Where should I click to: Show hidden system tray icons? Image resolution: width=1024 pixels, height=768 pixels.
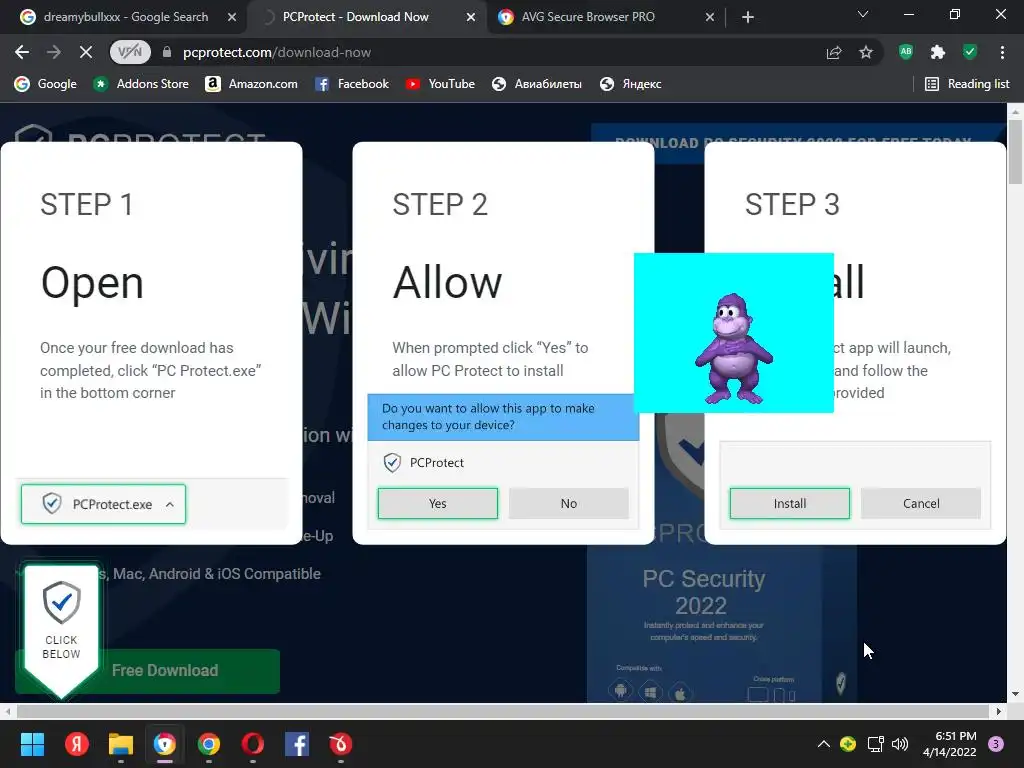click(x=824, y=744)
